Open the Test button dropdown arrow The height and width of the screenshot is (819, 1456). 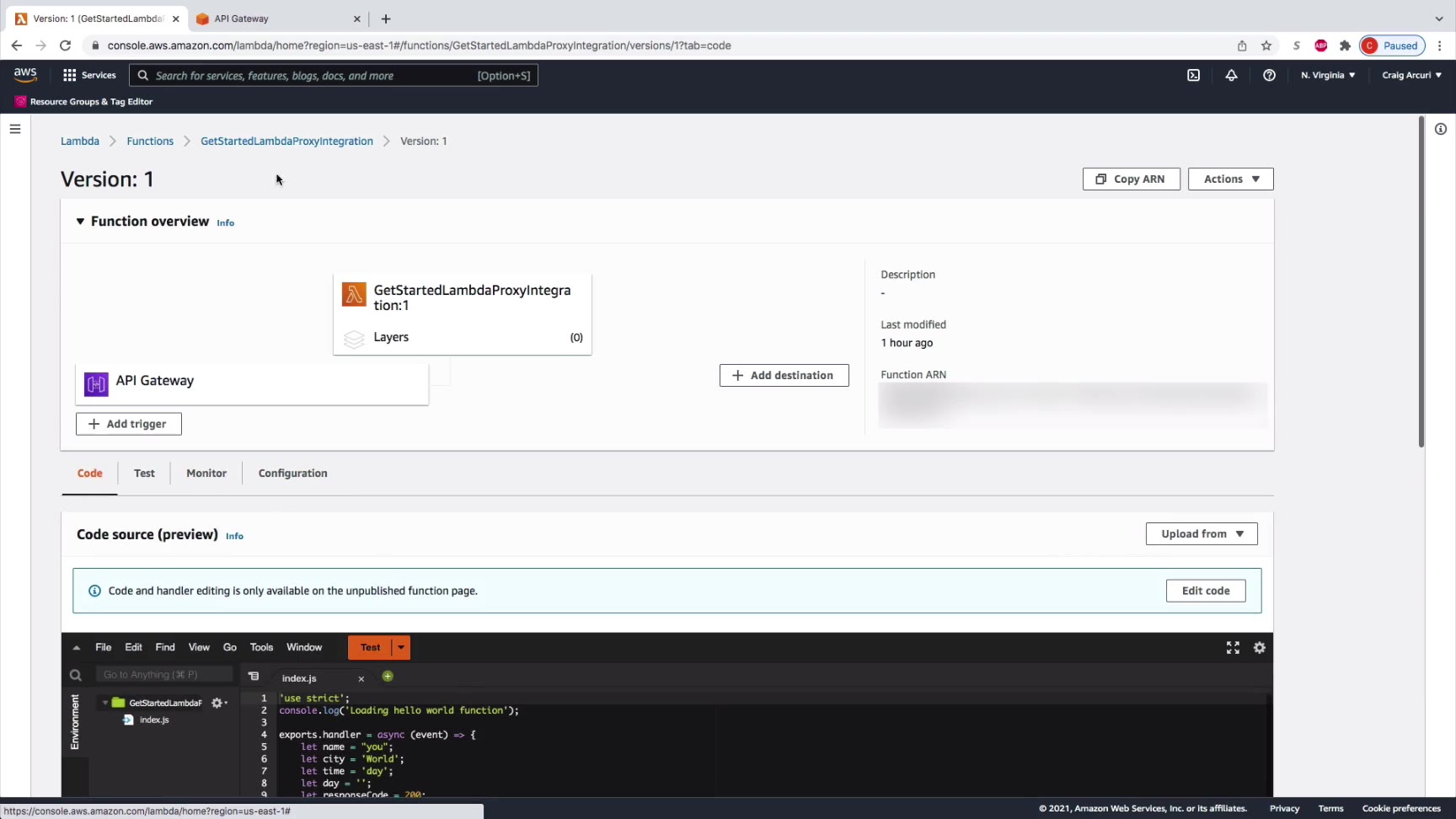(x=401, y=647)
